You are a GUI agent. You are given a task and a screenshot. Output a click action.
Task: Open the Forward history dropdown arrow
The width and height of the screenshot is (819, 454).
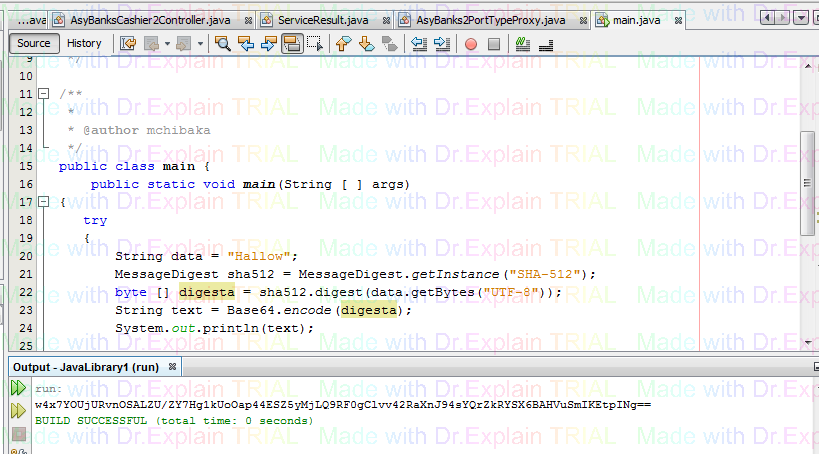(200, 44)
